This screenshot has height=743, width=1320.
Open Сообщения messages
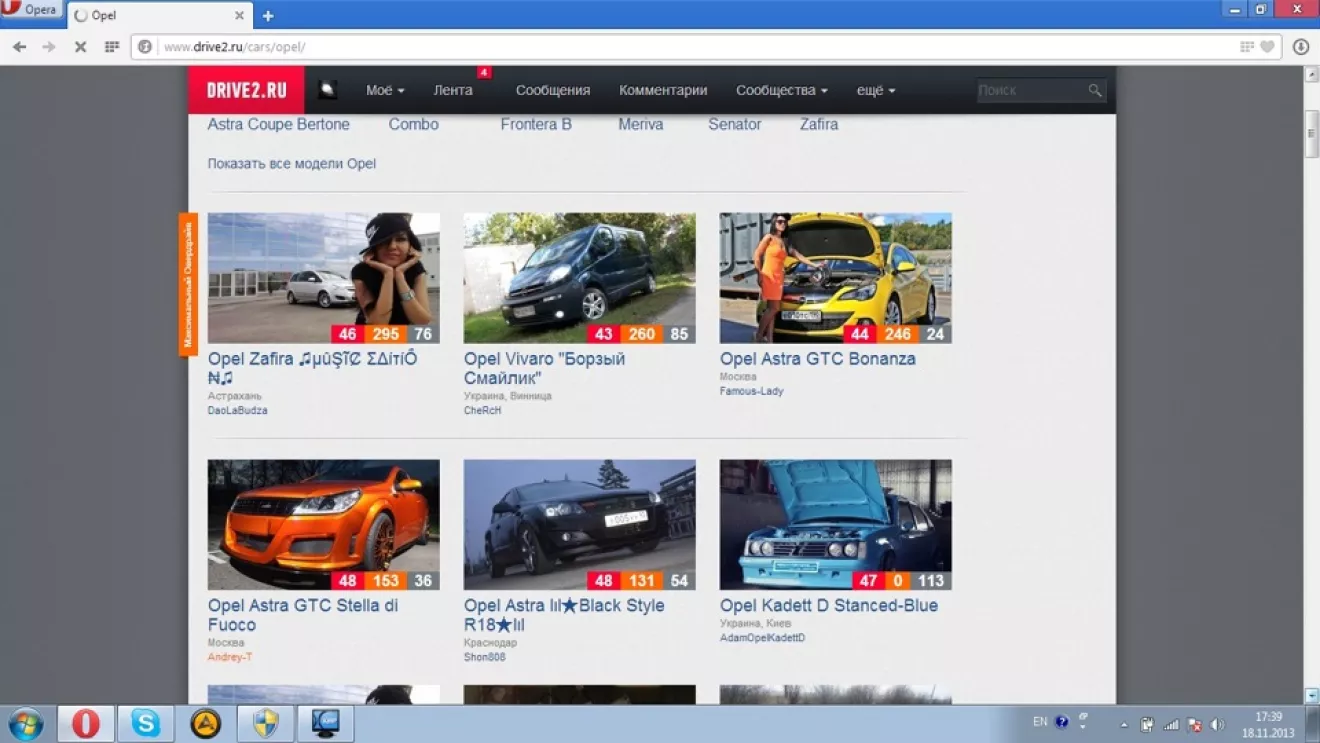[553, 90]
